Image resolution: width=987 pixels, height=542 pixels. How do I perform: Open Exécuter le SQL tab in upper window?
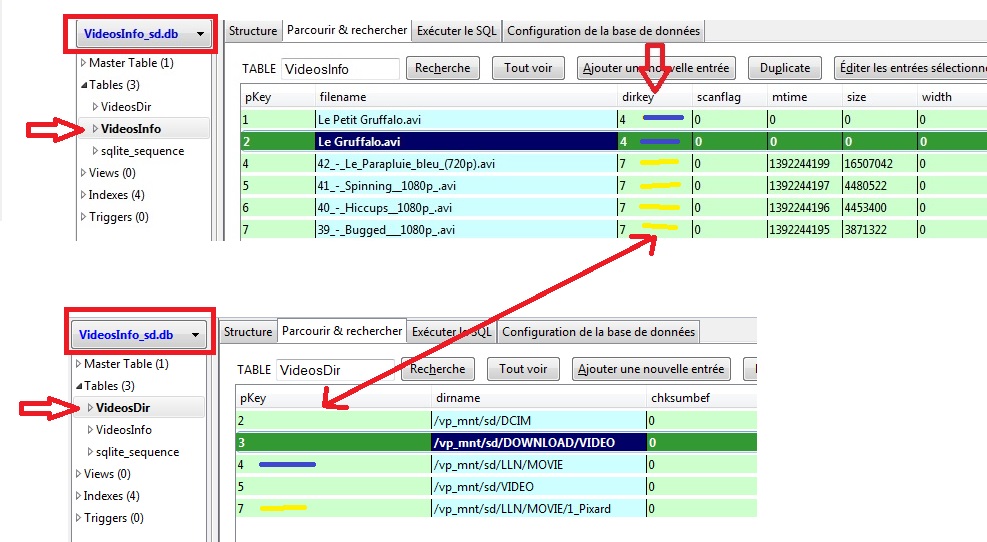click(457, 31)
